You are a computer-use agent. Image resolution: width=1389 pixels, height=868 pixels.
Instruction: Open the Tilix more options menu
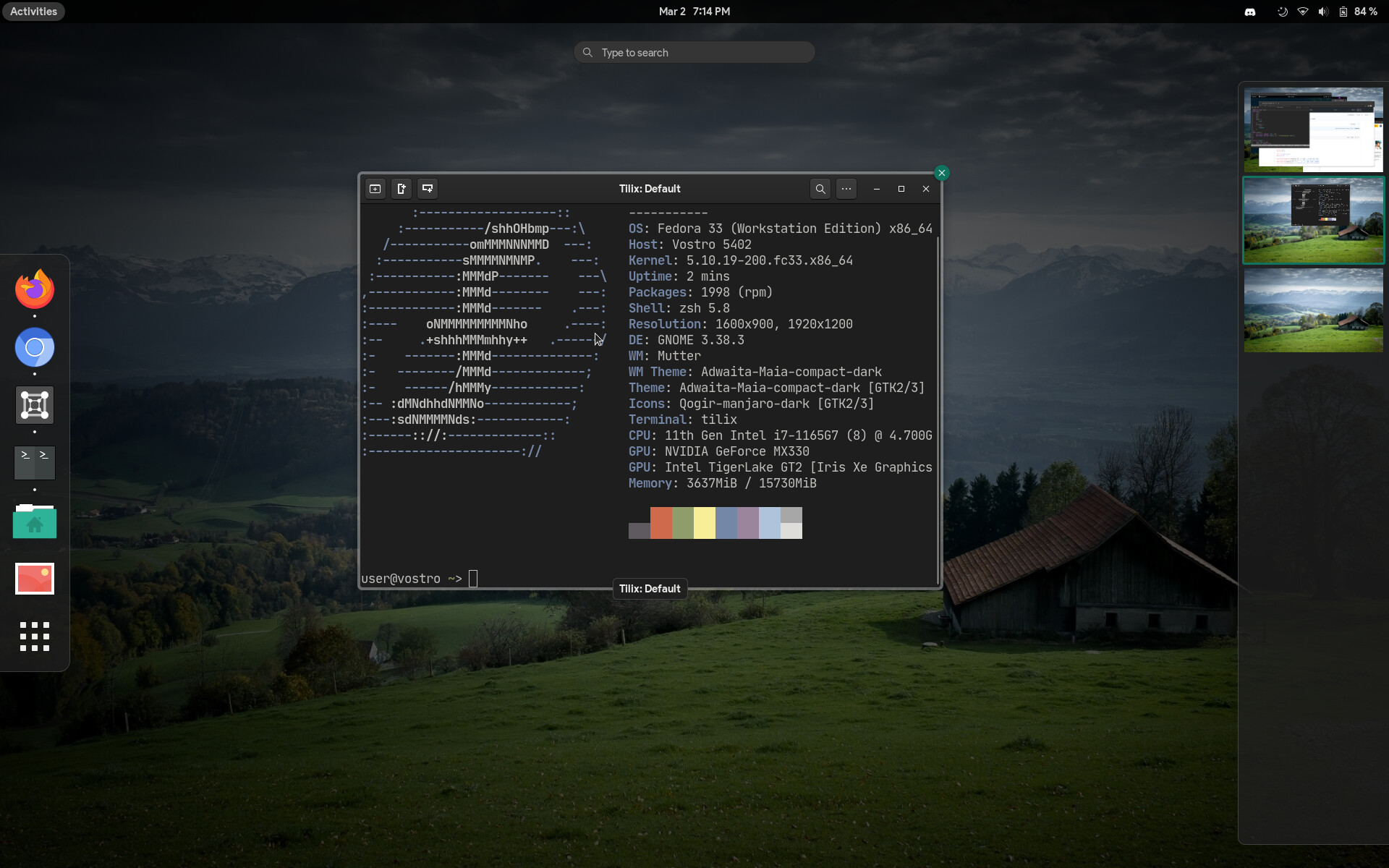coord(846,189)
